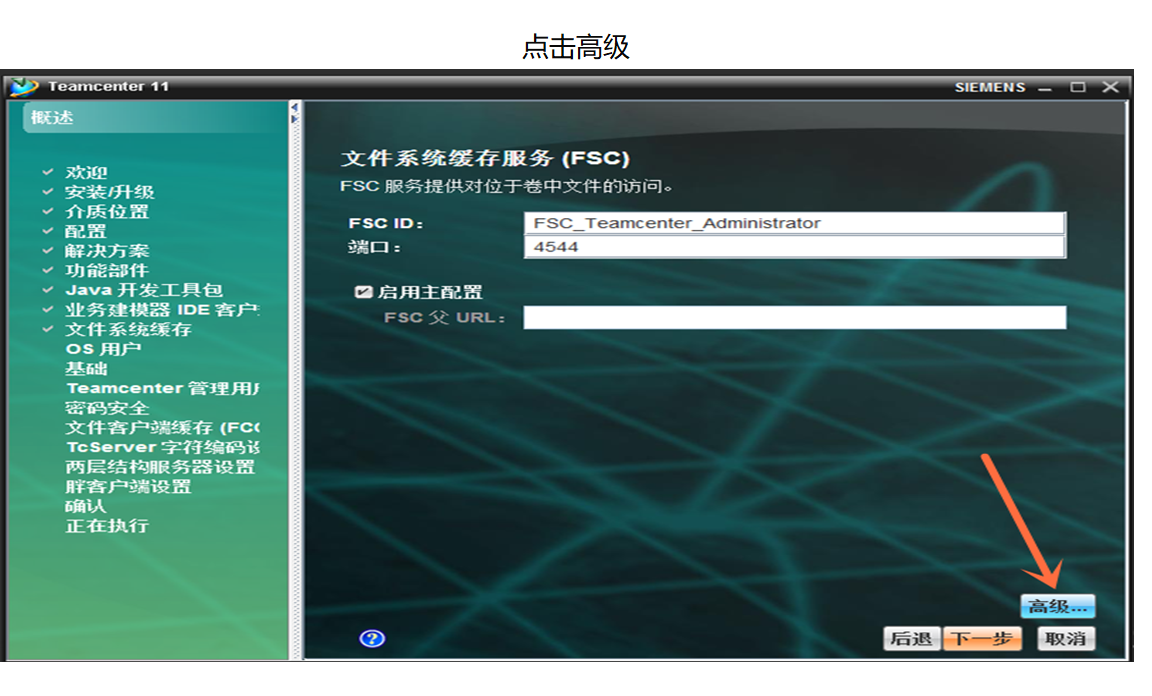This screenshot has height=696, width=1152.
Task: Select the Teamcenter 管理用户 step
Action: [162, 388]
